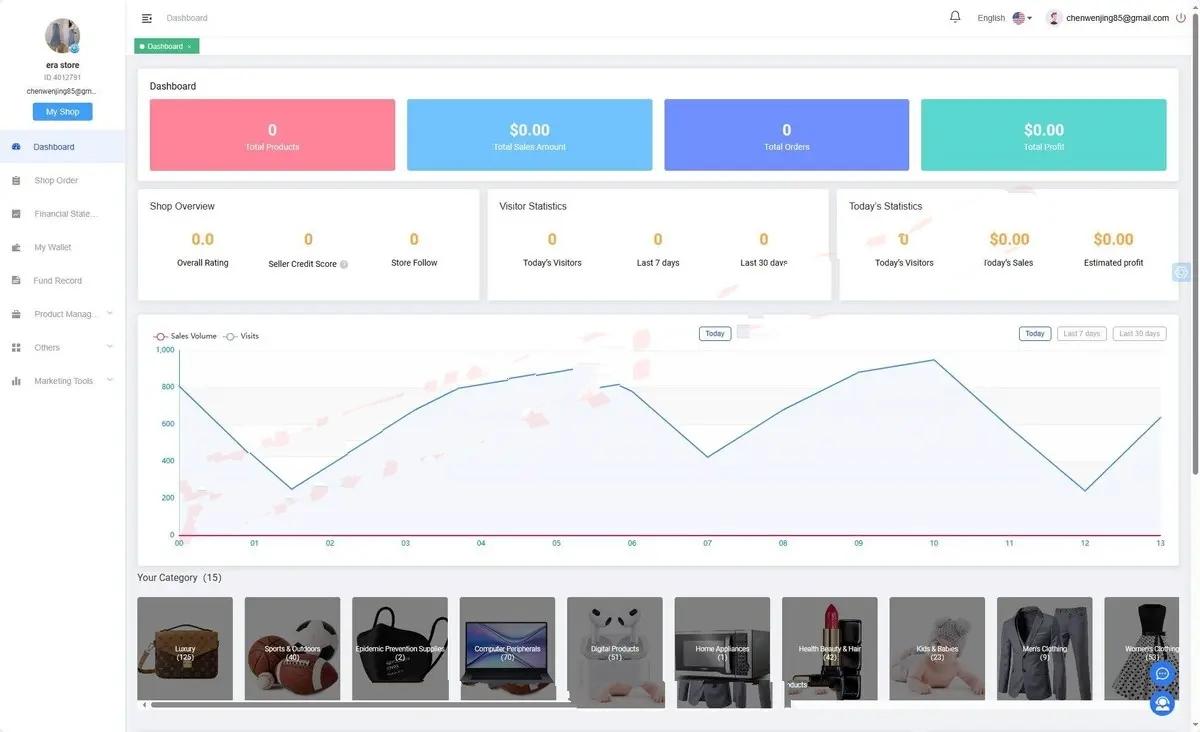Viewport: 1200px width, 732px height.
Task: Select the green Dashboard tab
Action: 166,46
